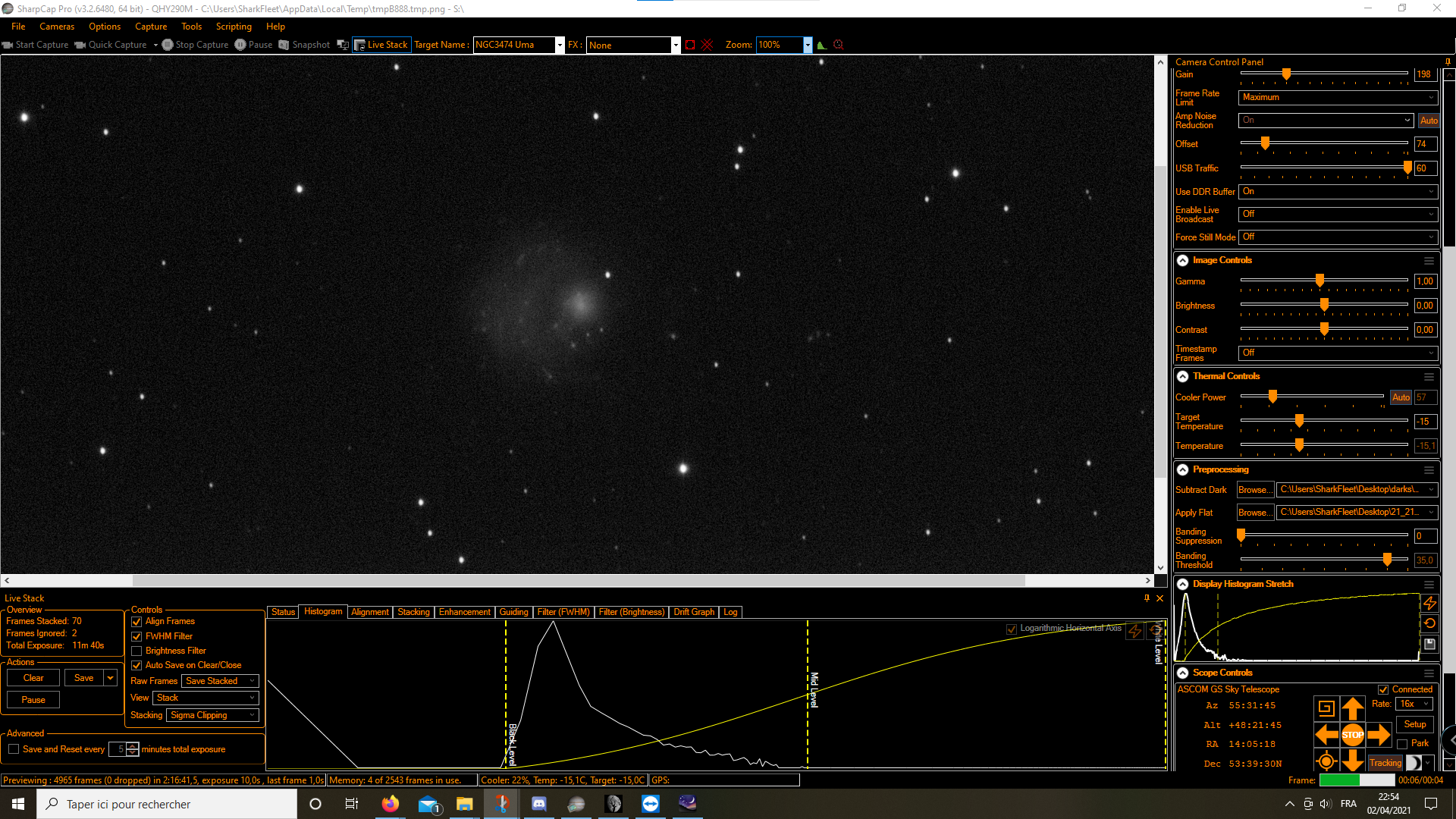Click the Snapshot toolbar button

[x=304, y=45]
